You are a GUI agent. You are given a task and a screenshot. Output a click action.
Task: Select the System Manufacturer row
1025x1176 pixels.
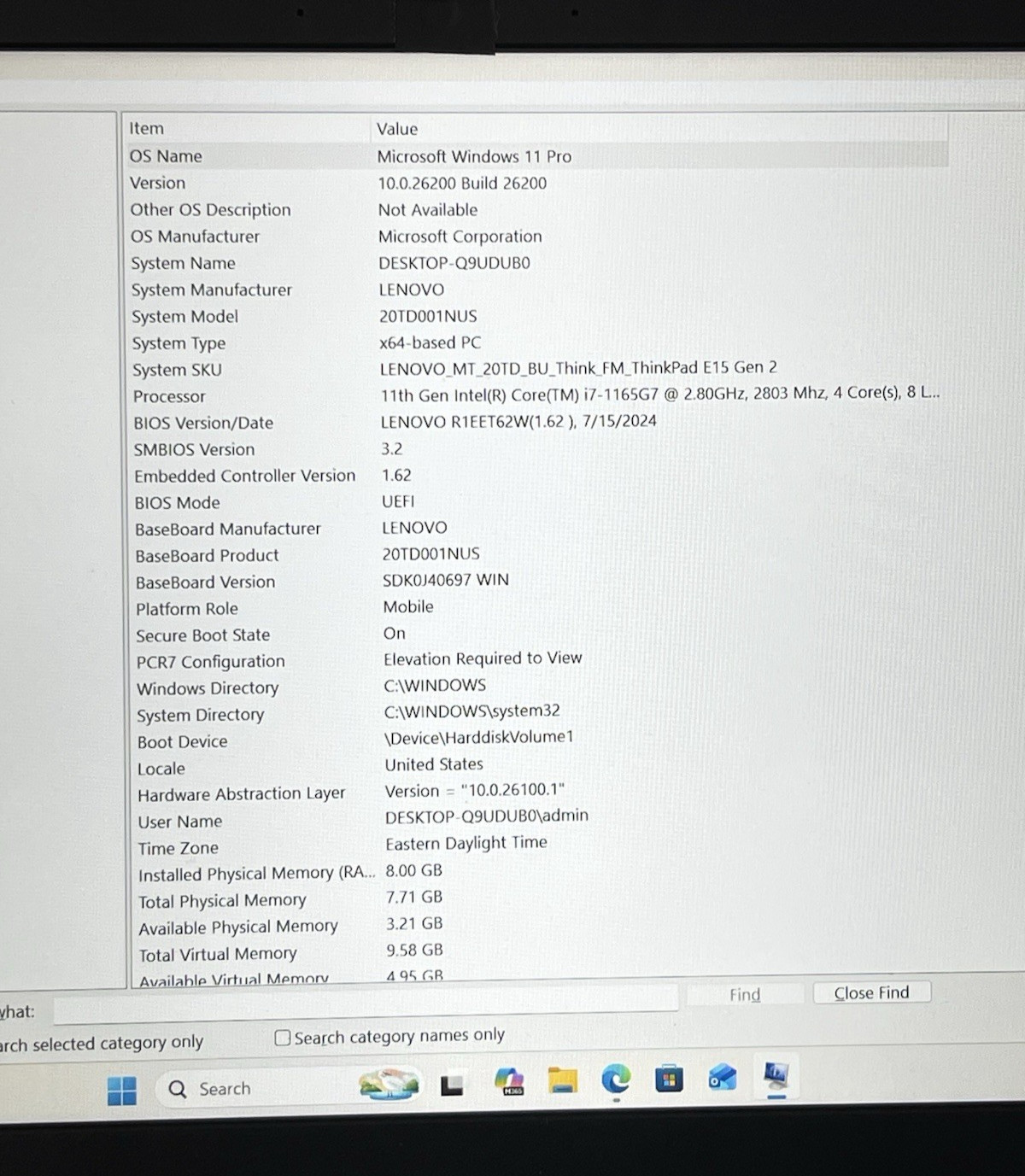536,290
